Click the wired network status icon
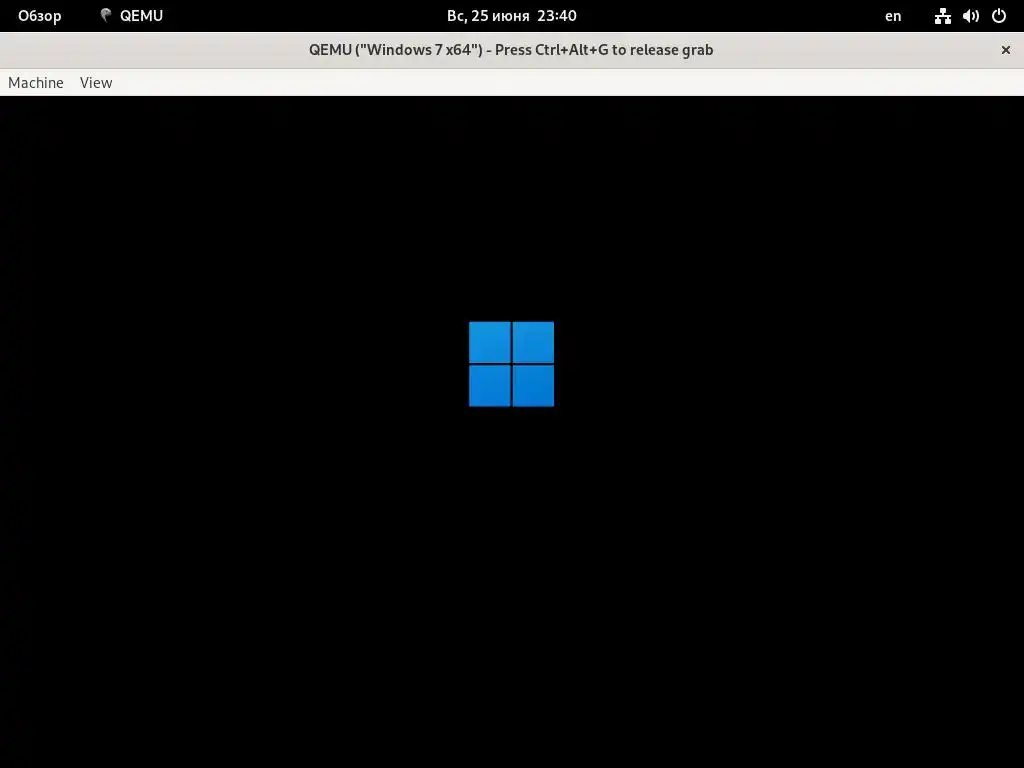Image resolution: width=1024 pixels, height=768 pixels. click(942, 16)
